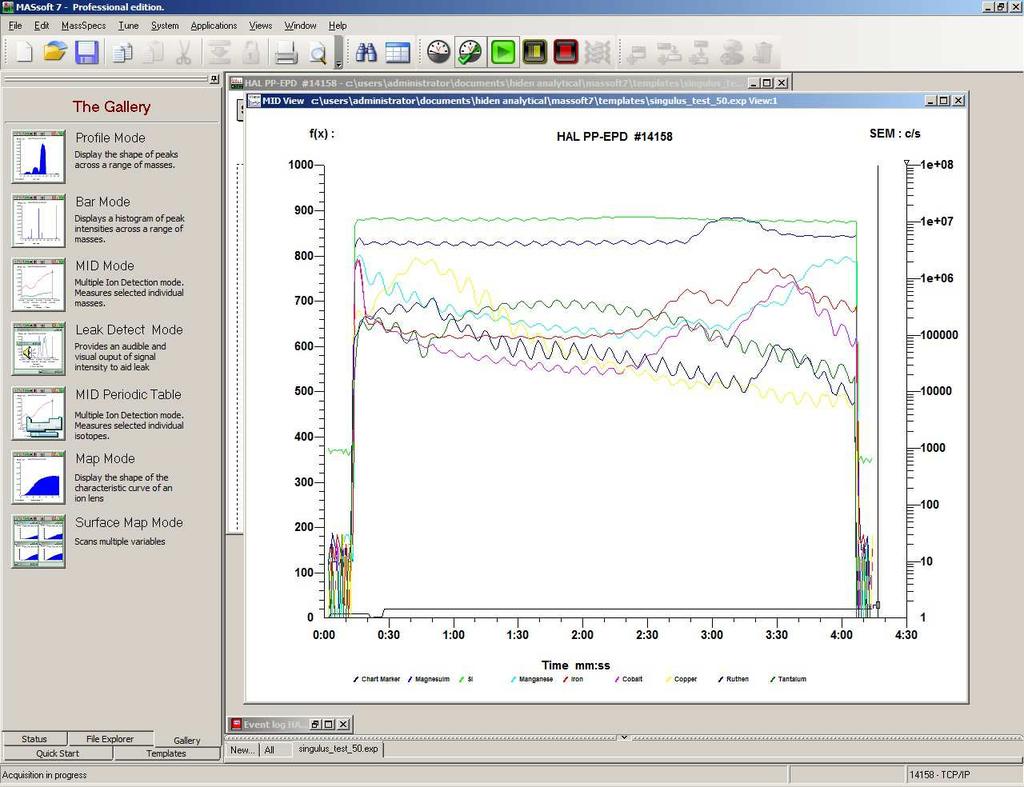1024x787 pixels.
Task: Click the Magnesuim legend entry
Action: pos(428,679)
